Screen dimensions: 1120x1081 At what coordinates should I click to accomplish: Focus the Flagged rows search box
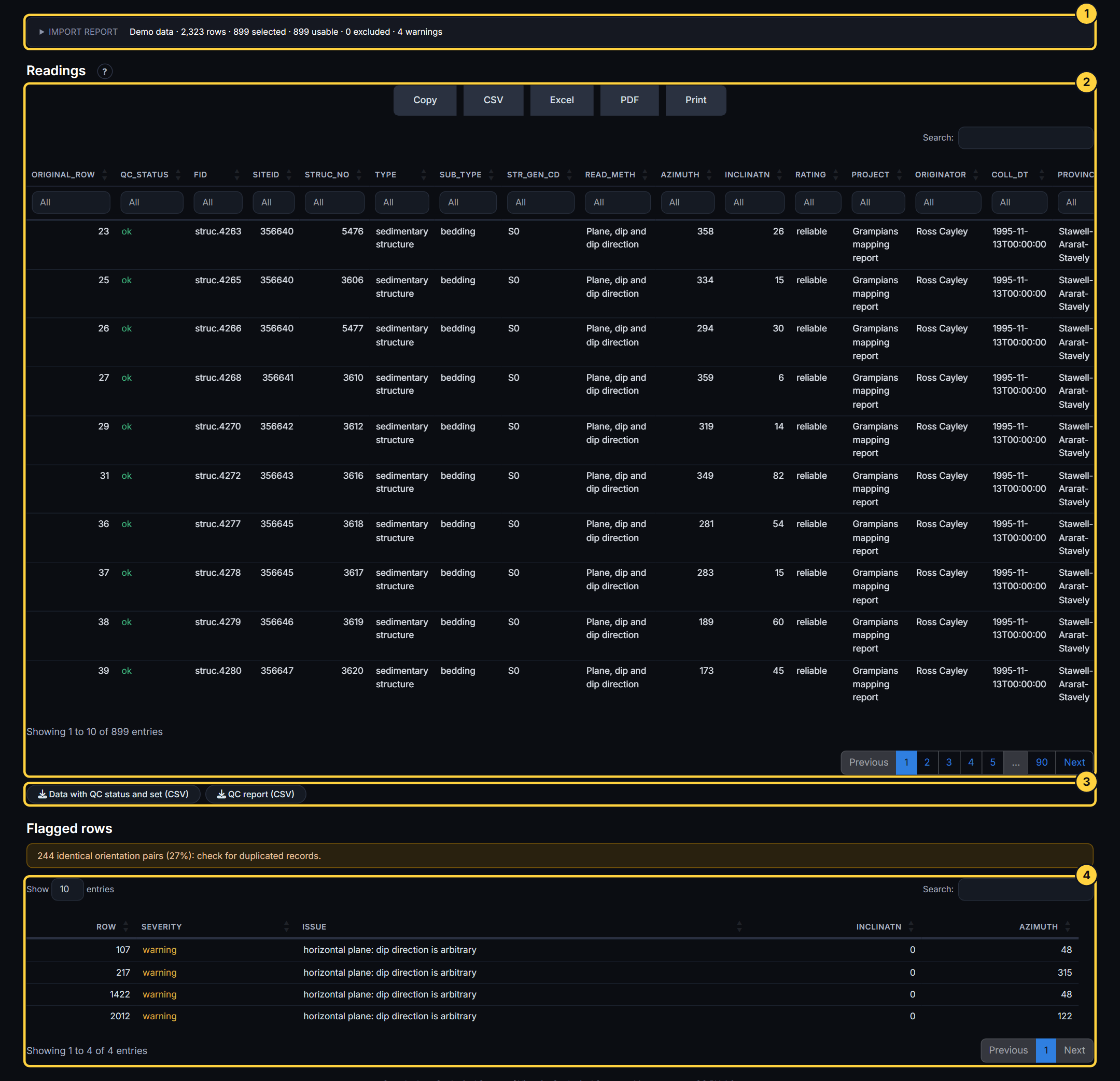click(1025, 890)
